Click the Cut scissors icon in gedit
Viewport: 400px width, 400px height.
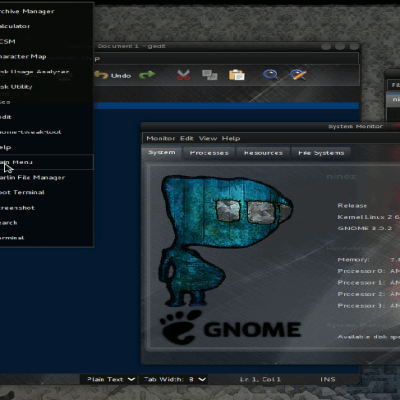[183, 75]
